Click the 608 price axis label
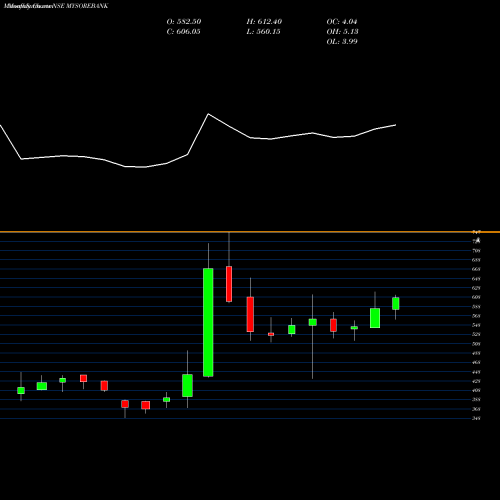This screenshot has height=500, width=500. (x=476, y=297)
